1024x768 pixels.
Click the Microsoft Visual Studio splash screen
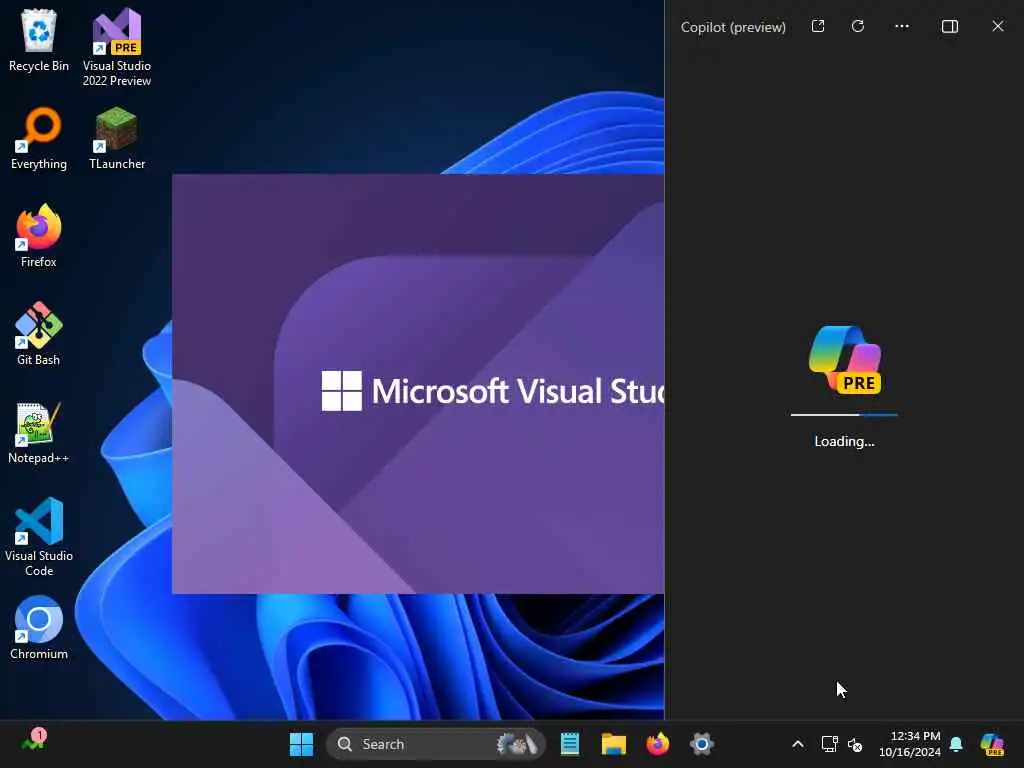point(418,384)
